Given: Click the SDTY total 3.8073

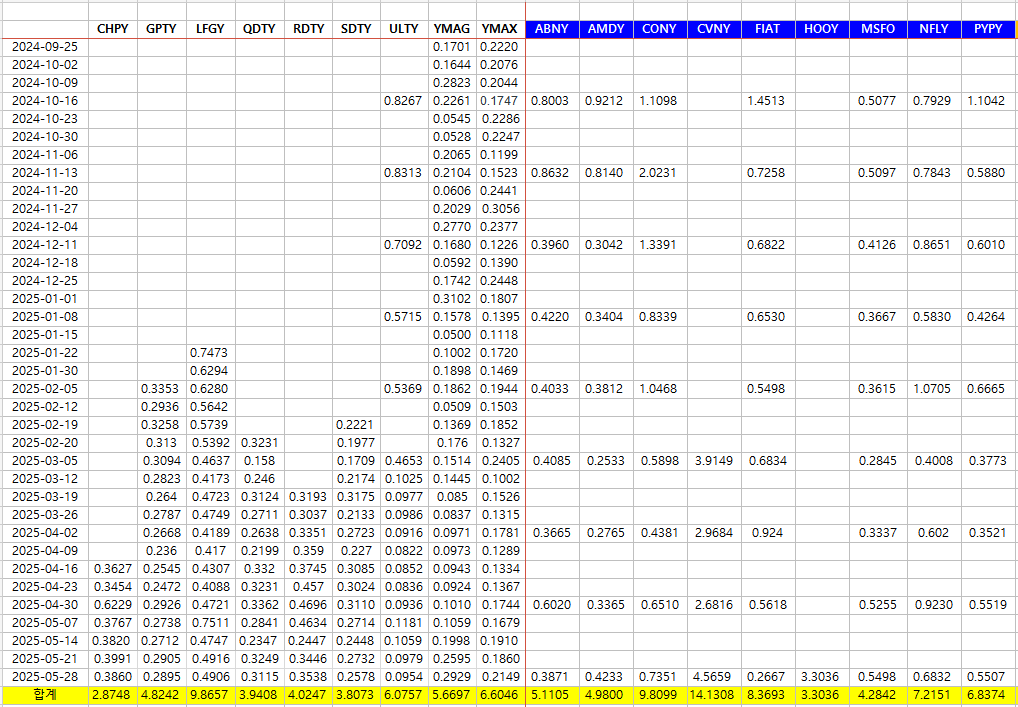Looking at the screenshot, I should (356, 695).
